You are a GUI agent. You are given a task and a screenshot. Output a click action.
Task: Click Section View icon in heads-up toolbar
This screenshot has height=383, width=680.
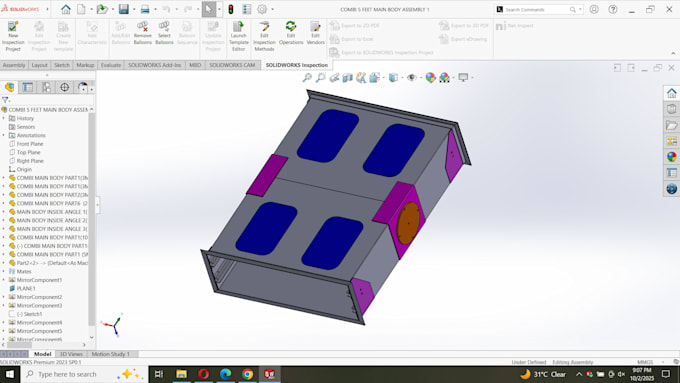pyautogui.click(x=347, y=78)
